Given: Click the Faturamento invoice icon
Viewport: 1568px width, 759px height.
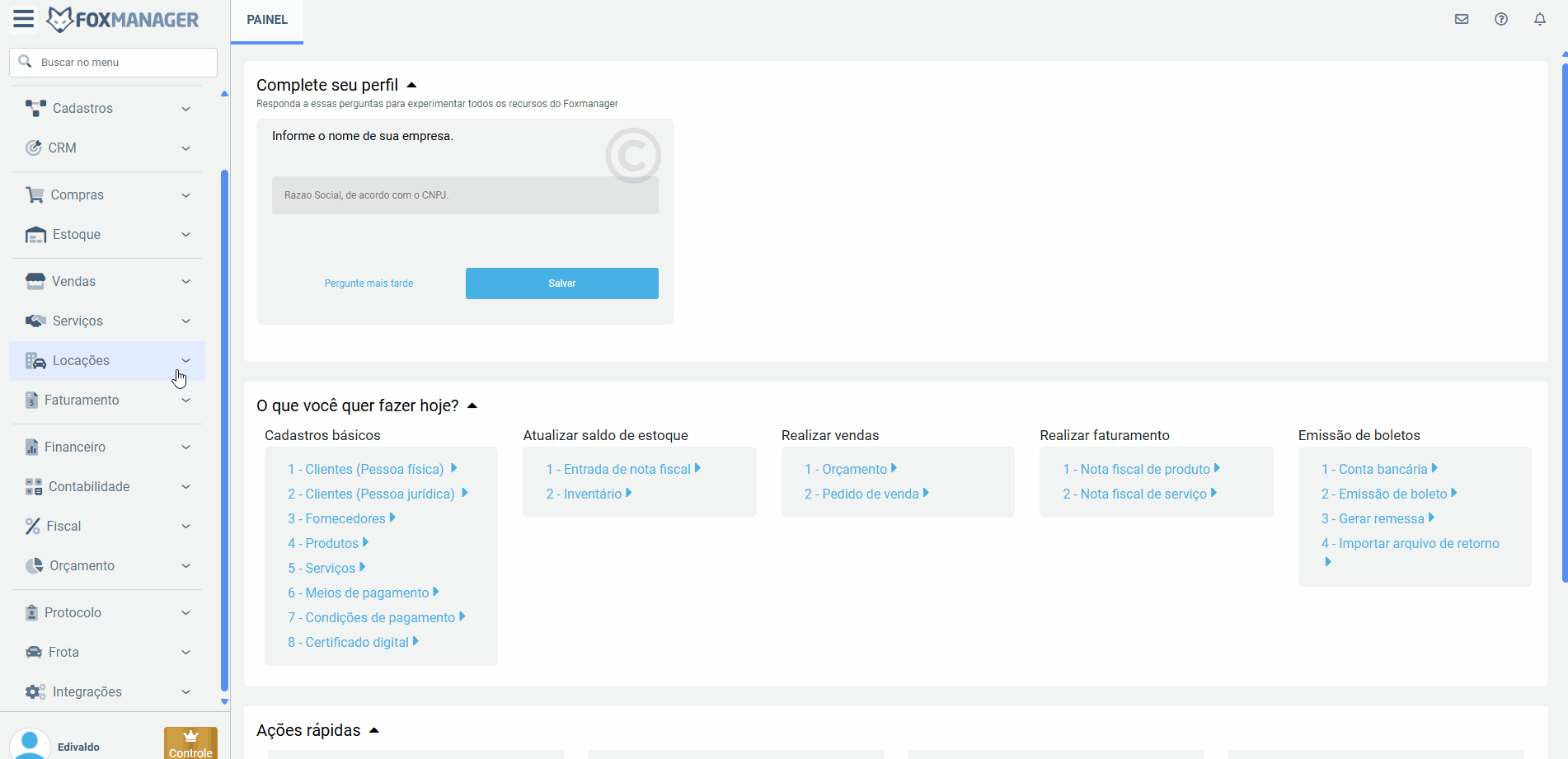Looking at the screenshot, I should tap(31, 400).
